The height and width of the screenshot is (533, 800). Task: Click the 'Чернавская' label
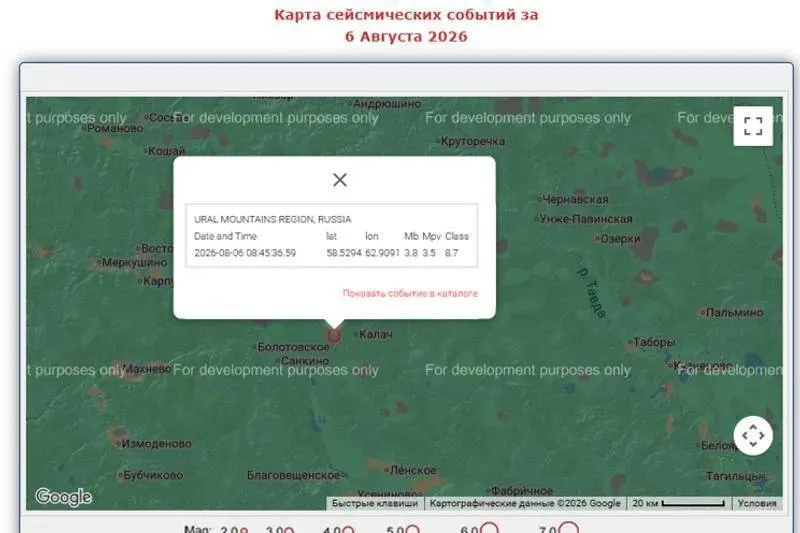(574, 199)
